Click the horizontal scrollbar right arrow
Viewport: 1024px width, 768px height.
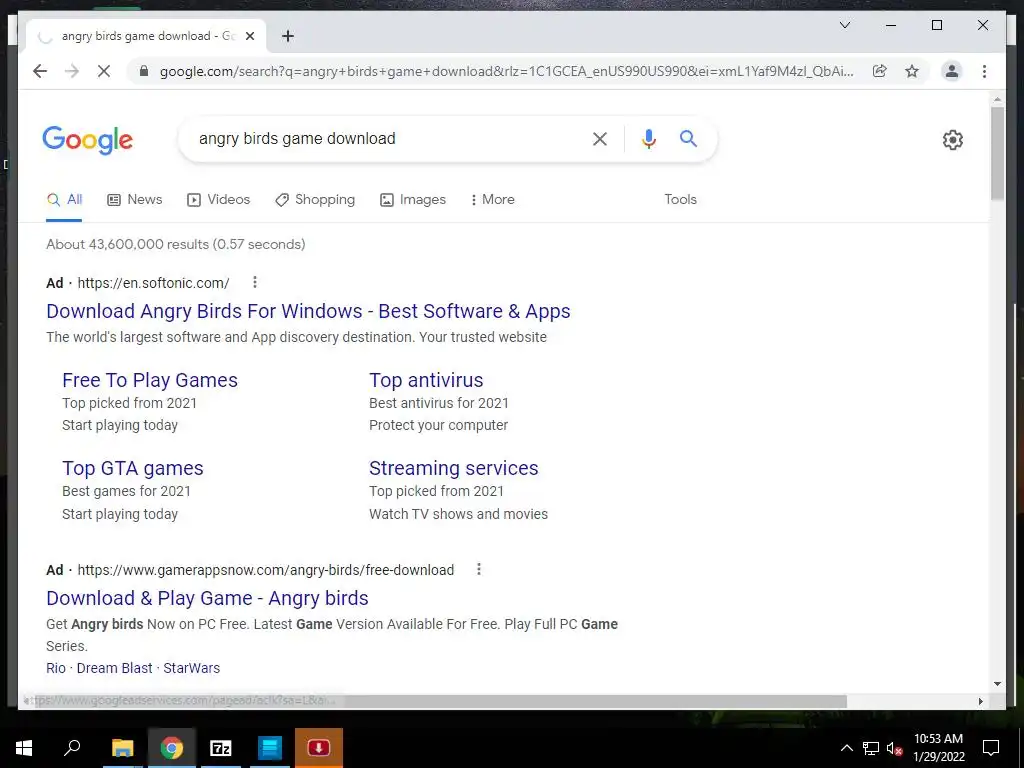980,701
